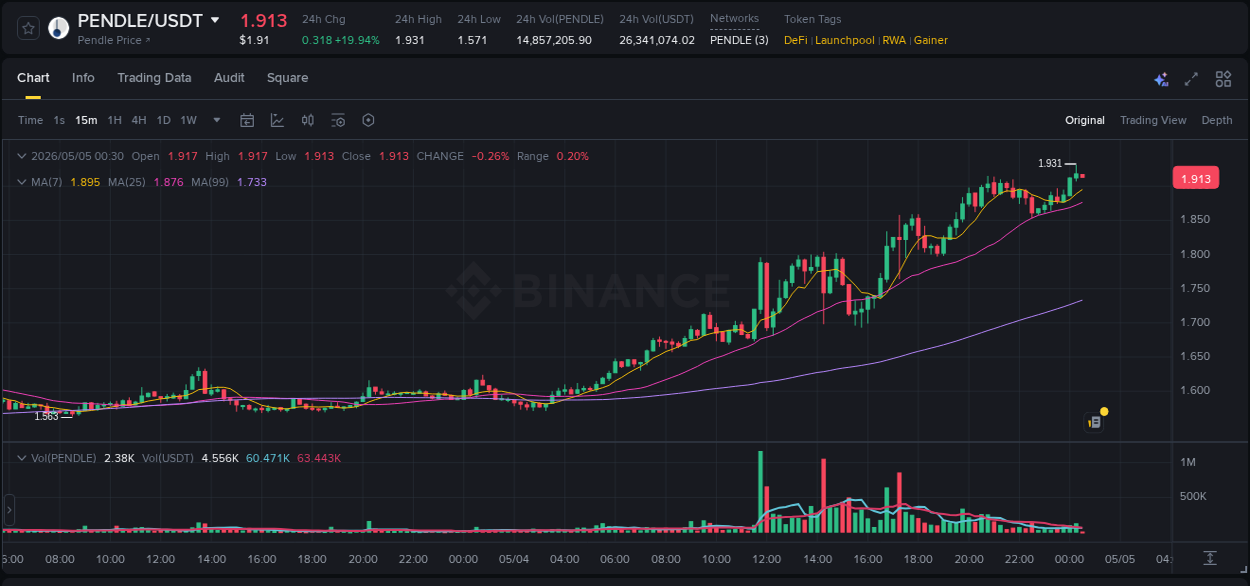Open the Square tab
The width and height of the screenshot is (1250, 586).
287,78
